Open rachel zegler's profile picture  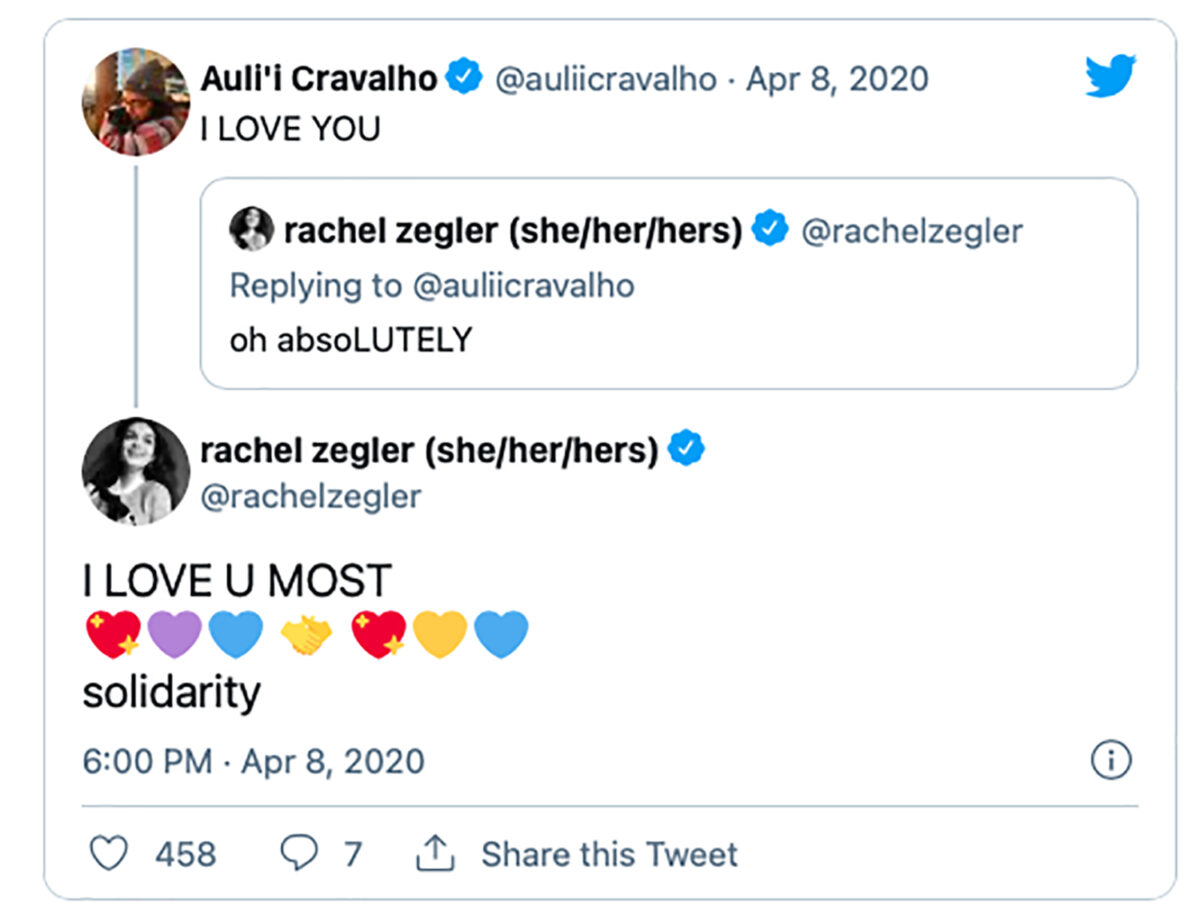tap(136, 472)
